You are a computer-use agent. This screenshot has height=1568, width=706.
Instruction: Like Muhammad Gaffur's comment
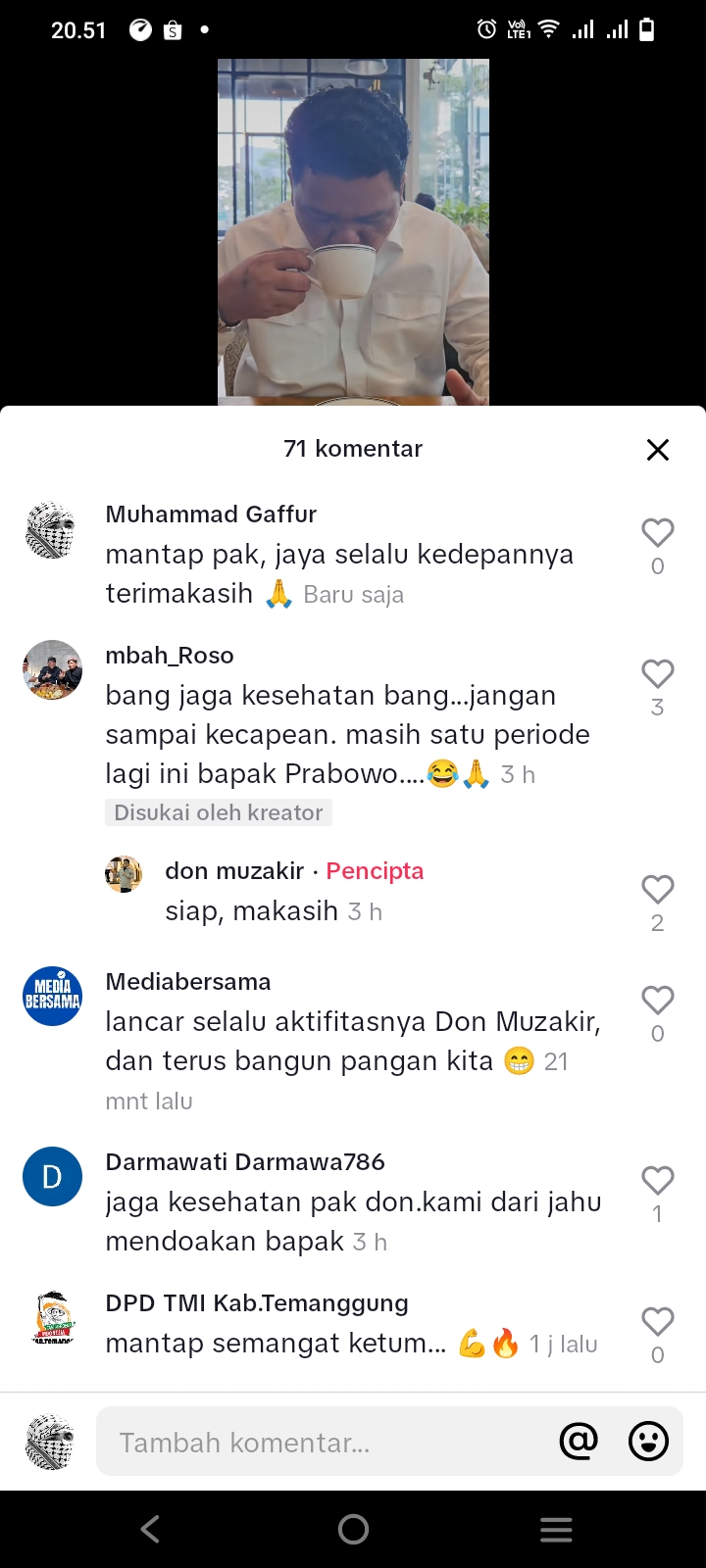657,532
